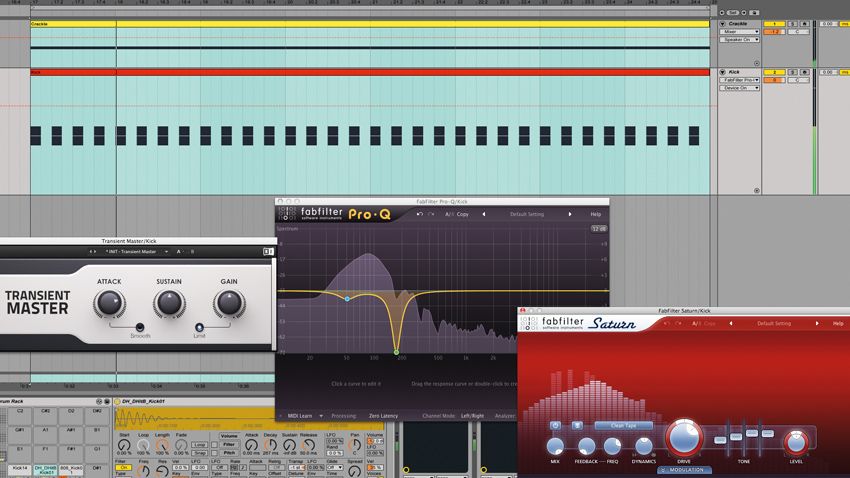Click the Saturn redo icon

click(x=678, y=323)
